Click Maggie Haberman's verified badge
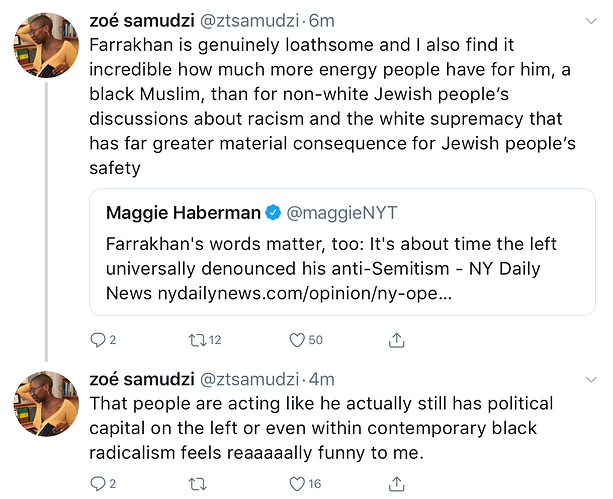Image resolution: width=613 pixels, height=499 pixels. (273, 213)
